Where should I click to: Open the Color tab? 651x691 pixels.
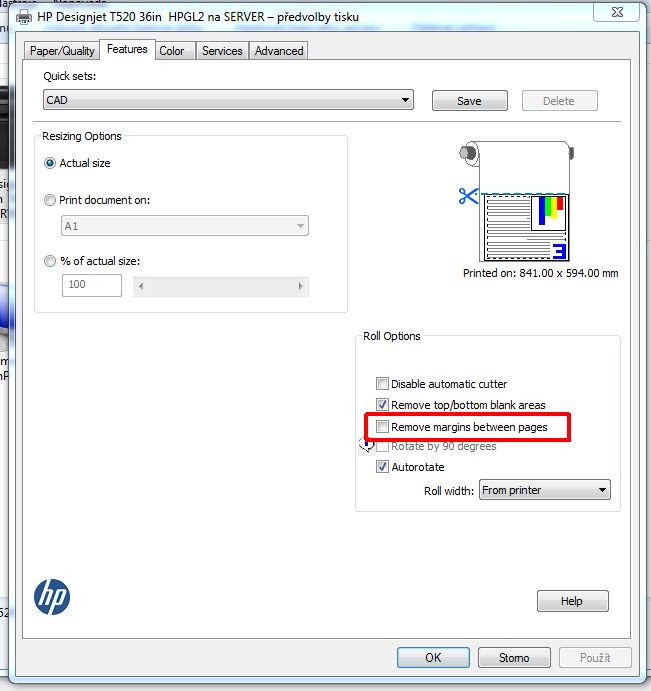(x=172, y=51)
